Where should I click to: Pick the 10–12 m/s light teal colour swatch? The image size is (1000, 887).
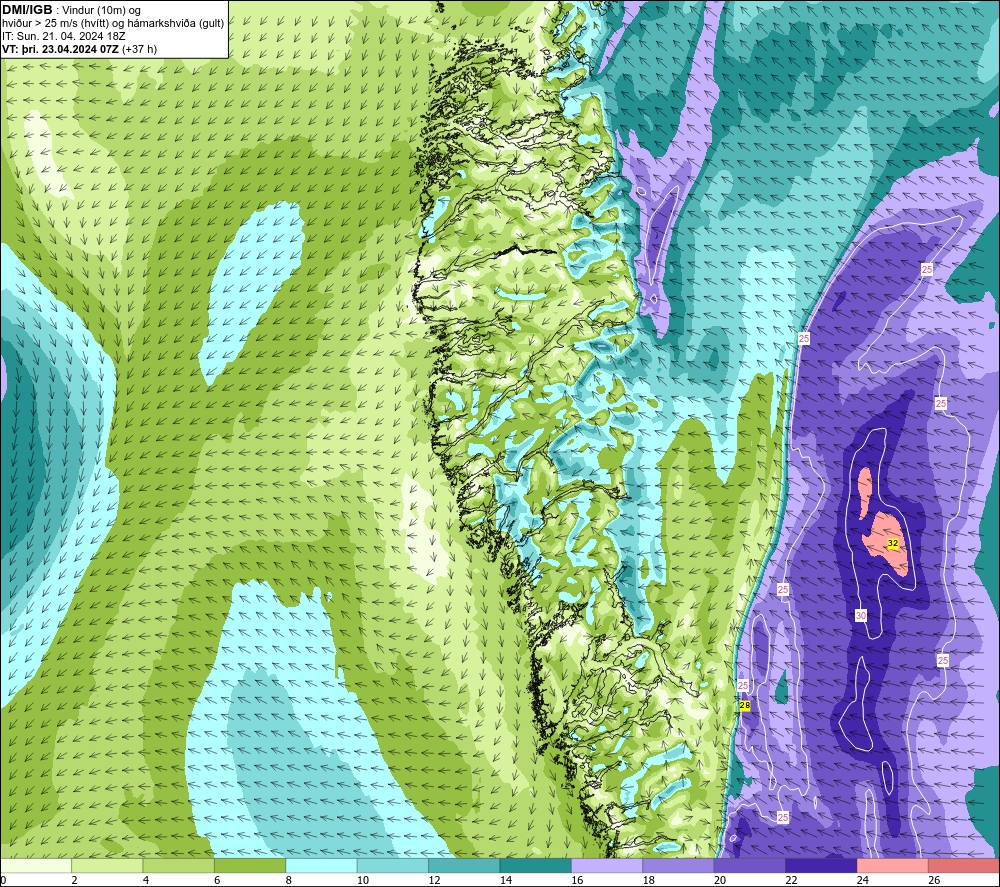pyautogui.click(x=393, y=865)
